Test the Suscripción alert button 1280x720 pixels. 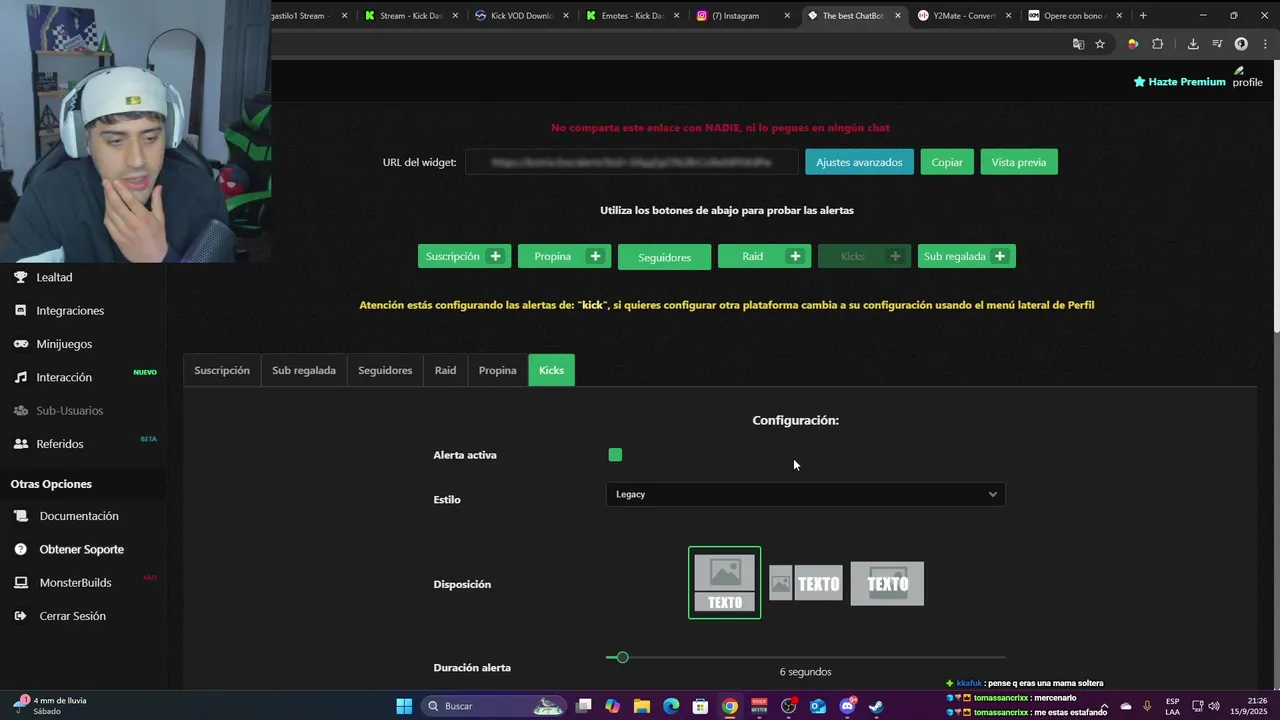point(464,256)
